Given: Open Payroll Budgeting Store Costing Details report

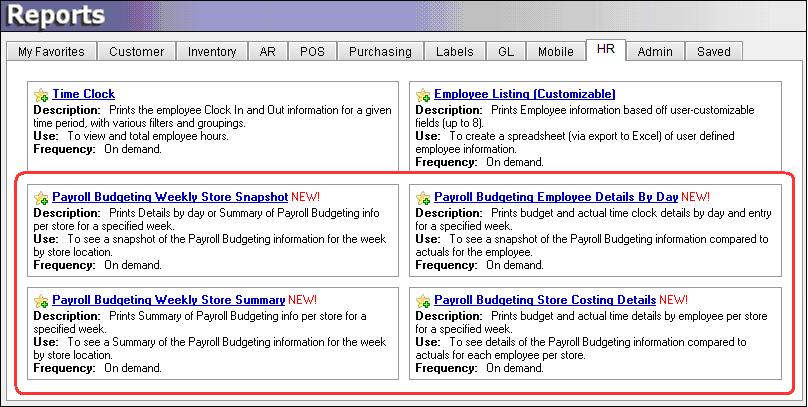Looking at the screenshot, I should (545, 300).
